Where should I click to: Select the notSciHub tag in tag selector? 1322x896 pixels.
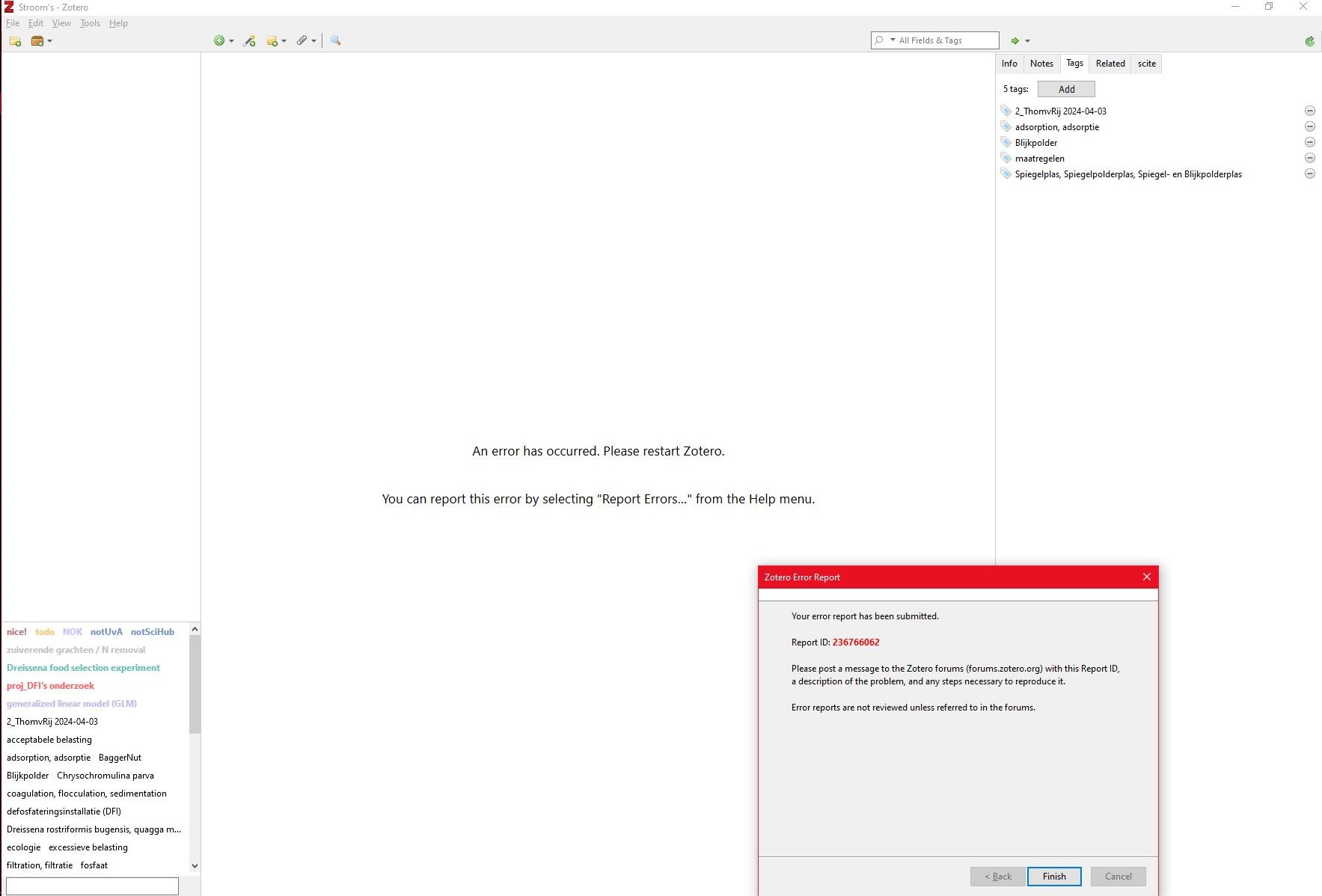153,632
